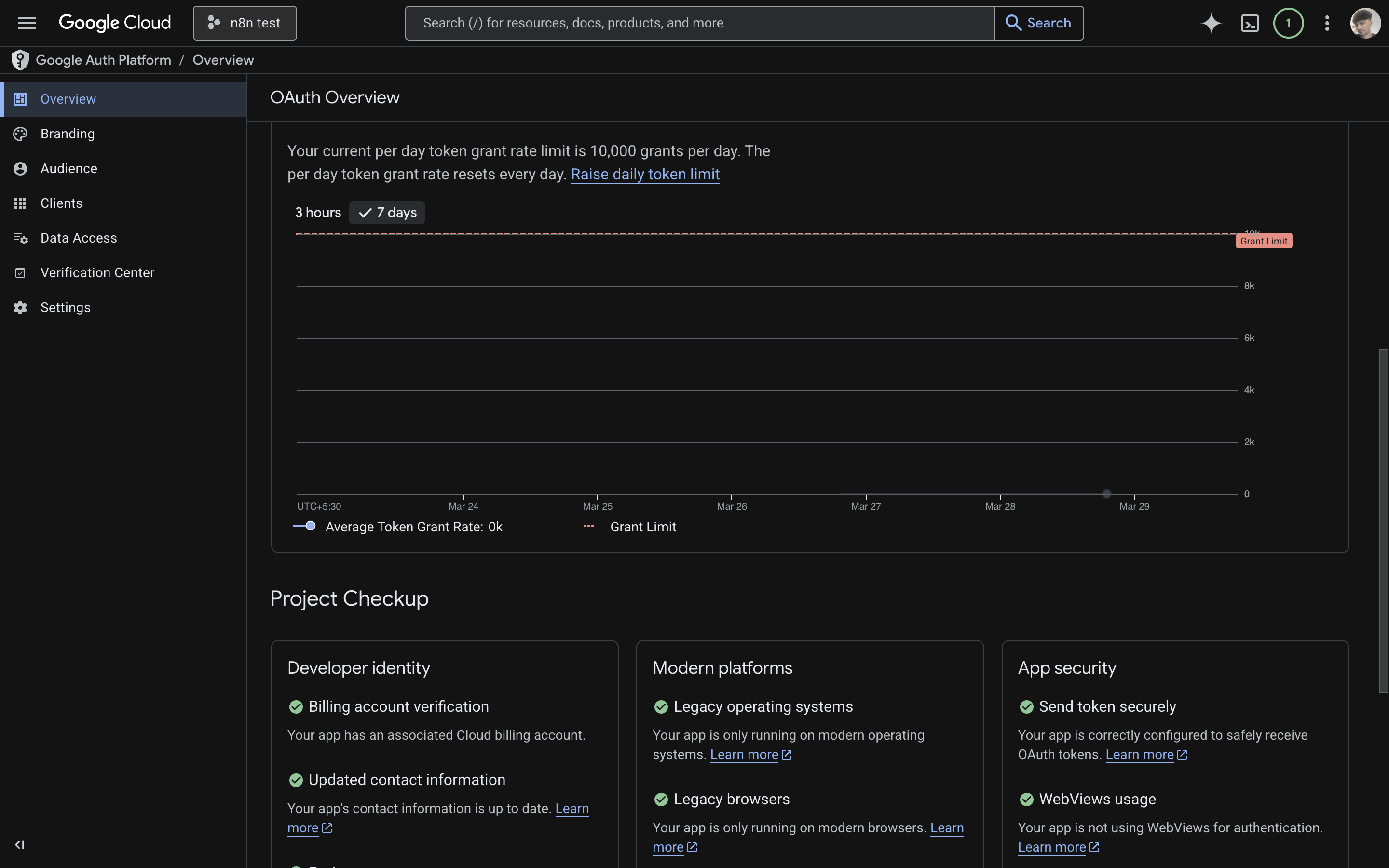Click the App security card title

point(1067,668)
